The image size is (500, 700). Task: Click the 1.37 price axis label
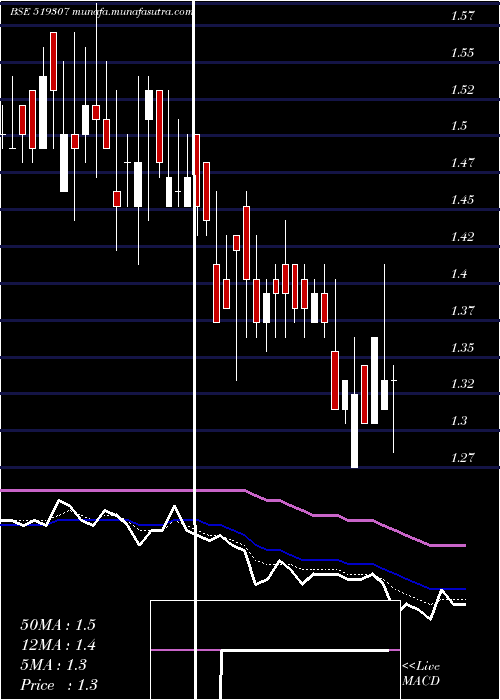pyautogui.click(x=462, y=310)
